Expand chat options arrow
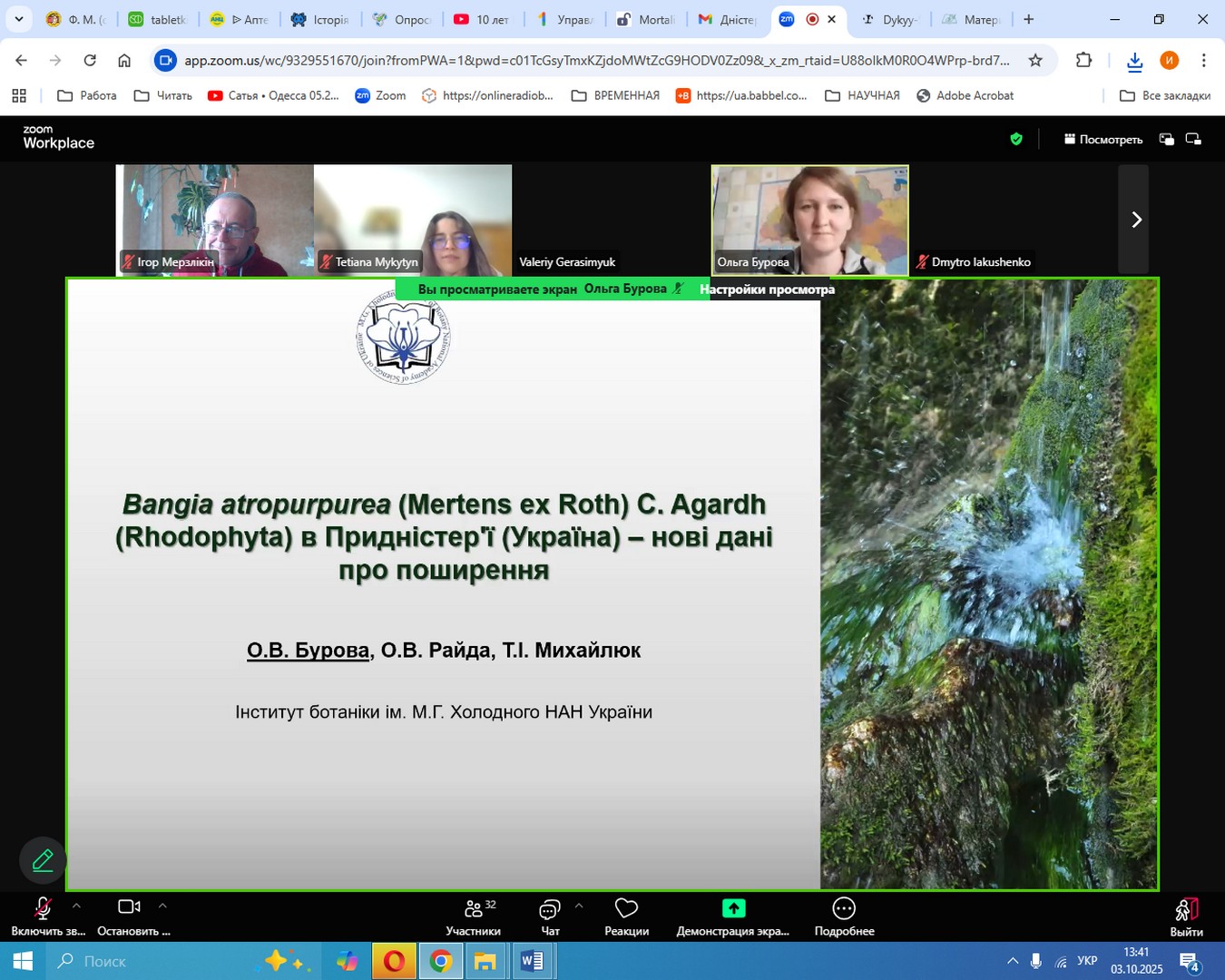This screenshot has width=1225, height=980. 579,906
